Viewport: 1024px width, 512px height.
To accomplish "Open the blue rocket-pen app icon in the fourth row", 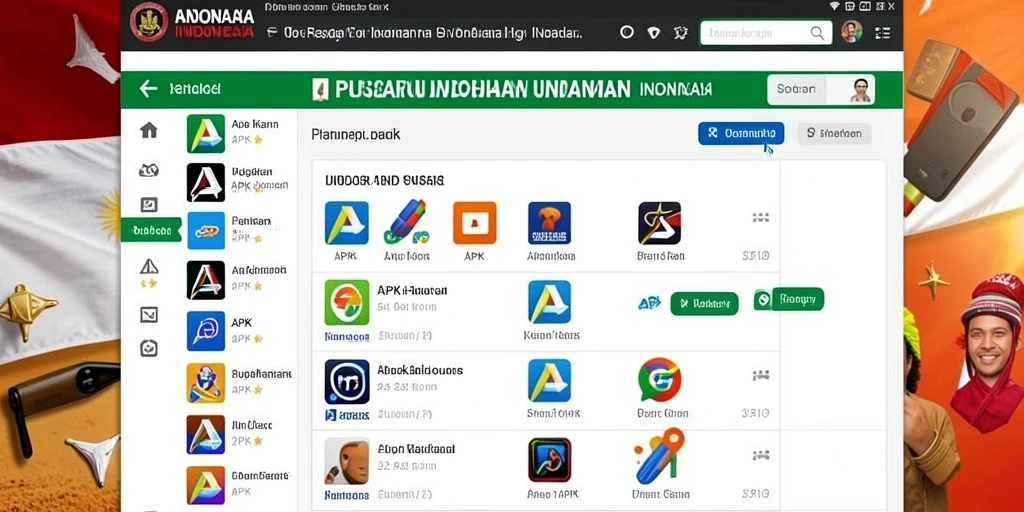I will (658, 455).
